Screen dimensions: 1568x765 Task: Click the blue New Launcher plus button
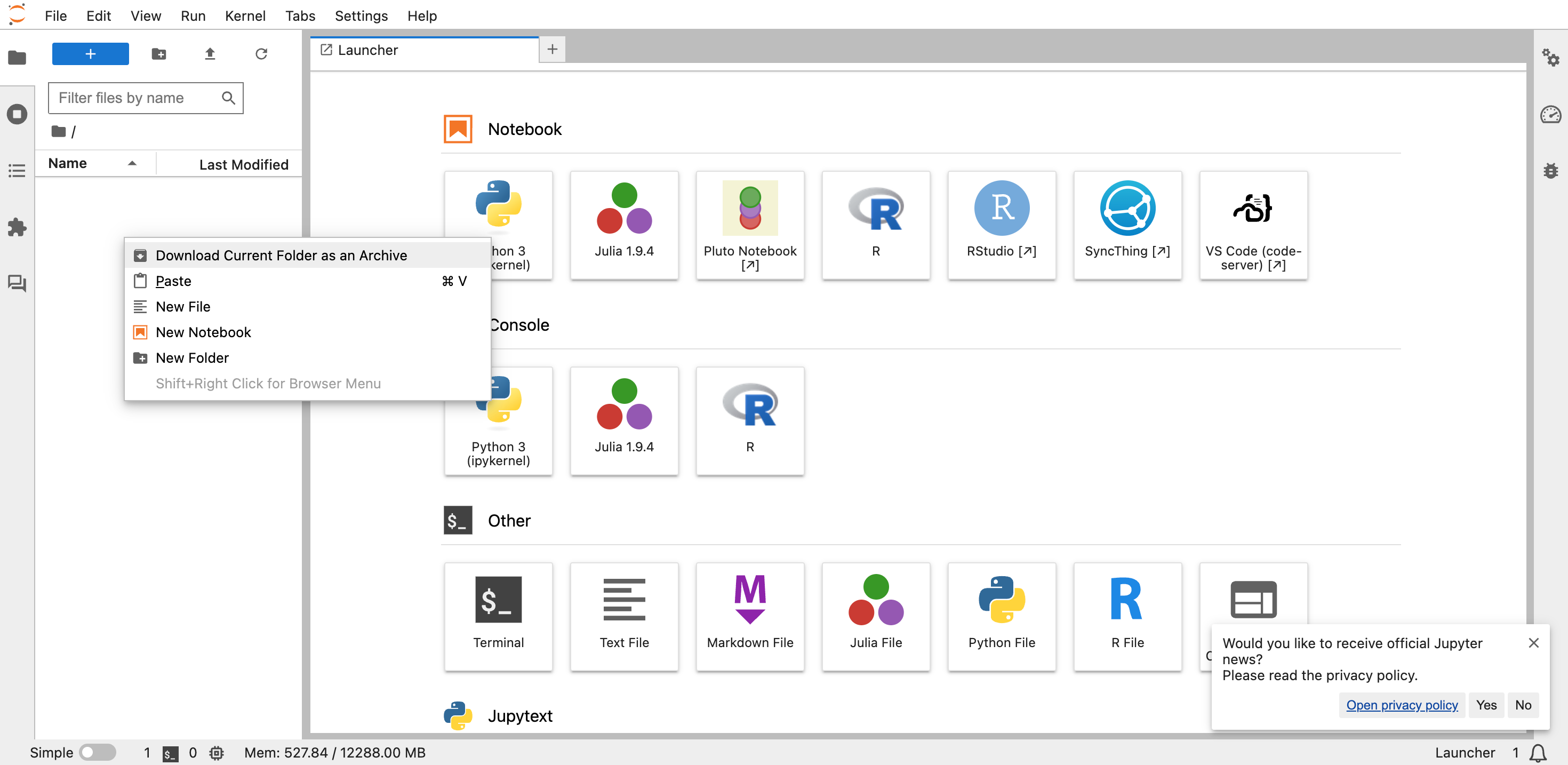[90, 53]
